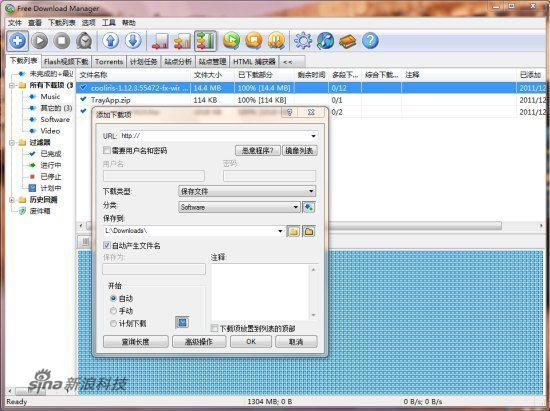The height and width of the screenshot is (411, 550).
Task: Expand the 历史回顾 tree node
Action: (12, 200)
